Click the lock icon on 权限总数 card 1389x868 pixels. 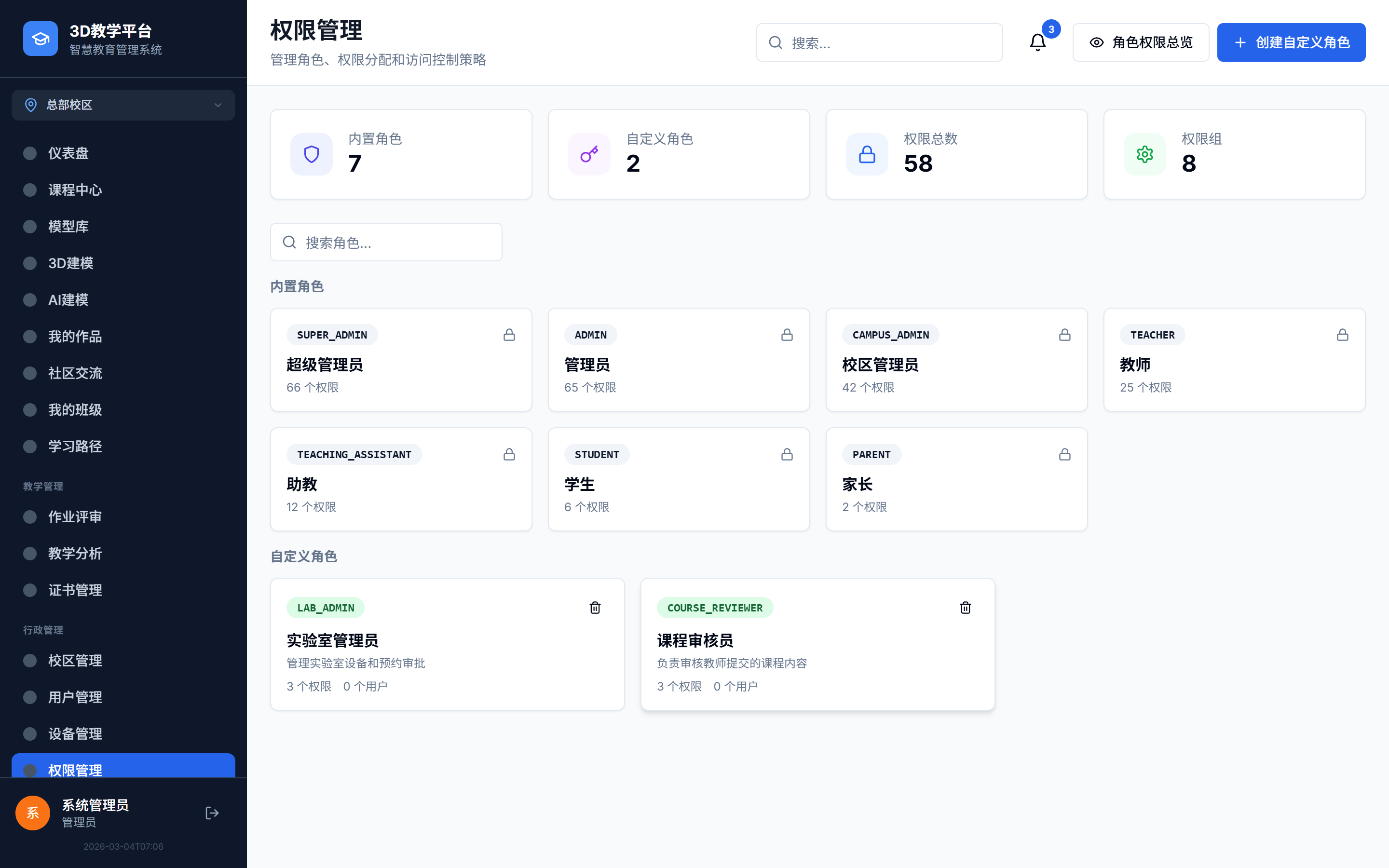tap(867, 154)
